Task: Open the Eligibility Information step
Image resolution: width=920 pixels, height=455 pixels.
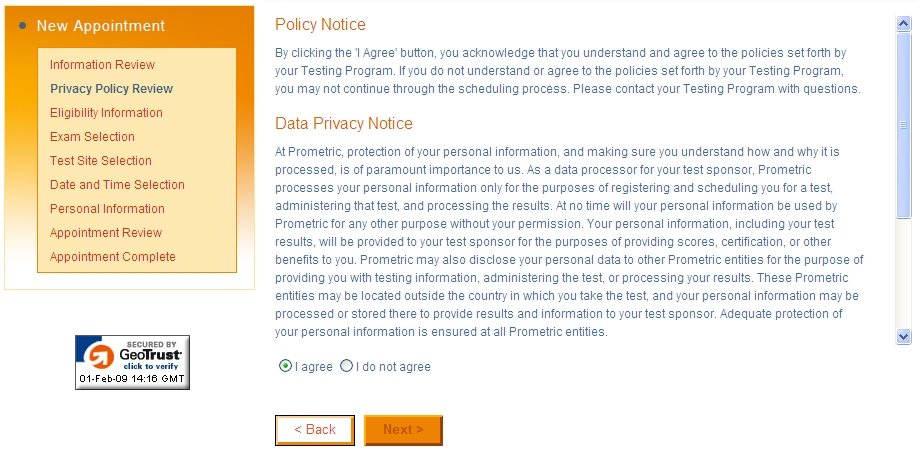Action: click(x=106, y=113)
